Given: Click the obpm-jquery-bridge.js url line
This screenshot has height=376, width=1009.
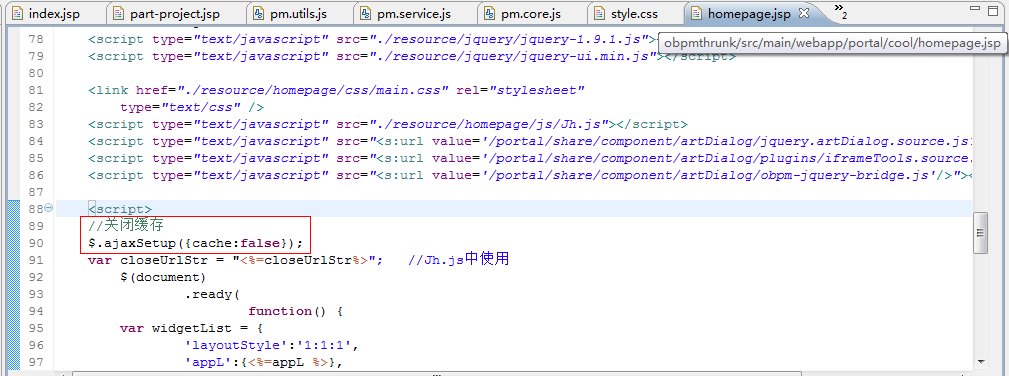Looking at the screenshot, I should (x=529, y=174).
